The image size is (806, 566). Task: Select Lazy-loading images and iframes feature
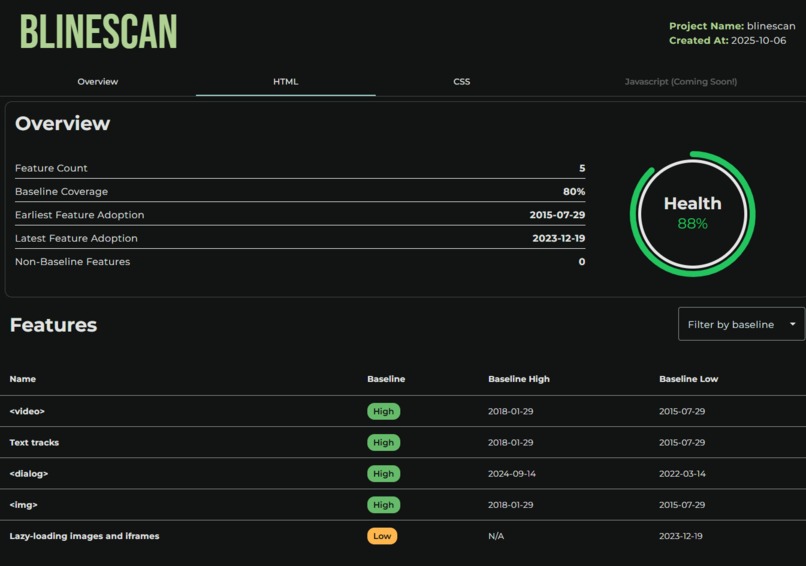(84, 536)
